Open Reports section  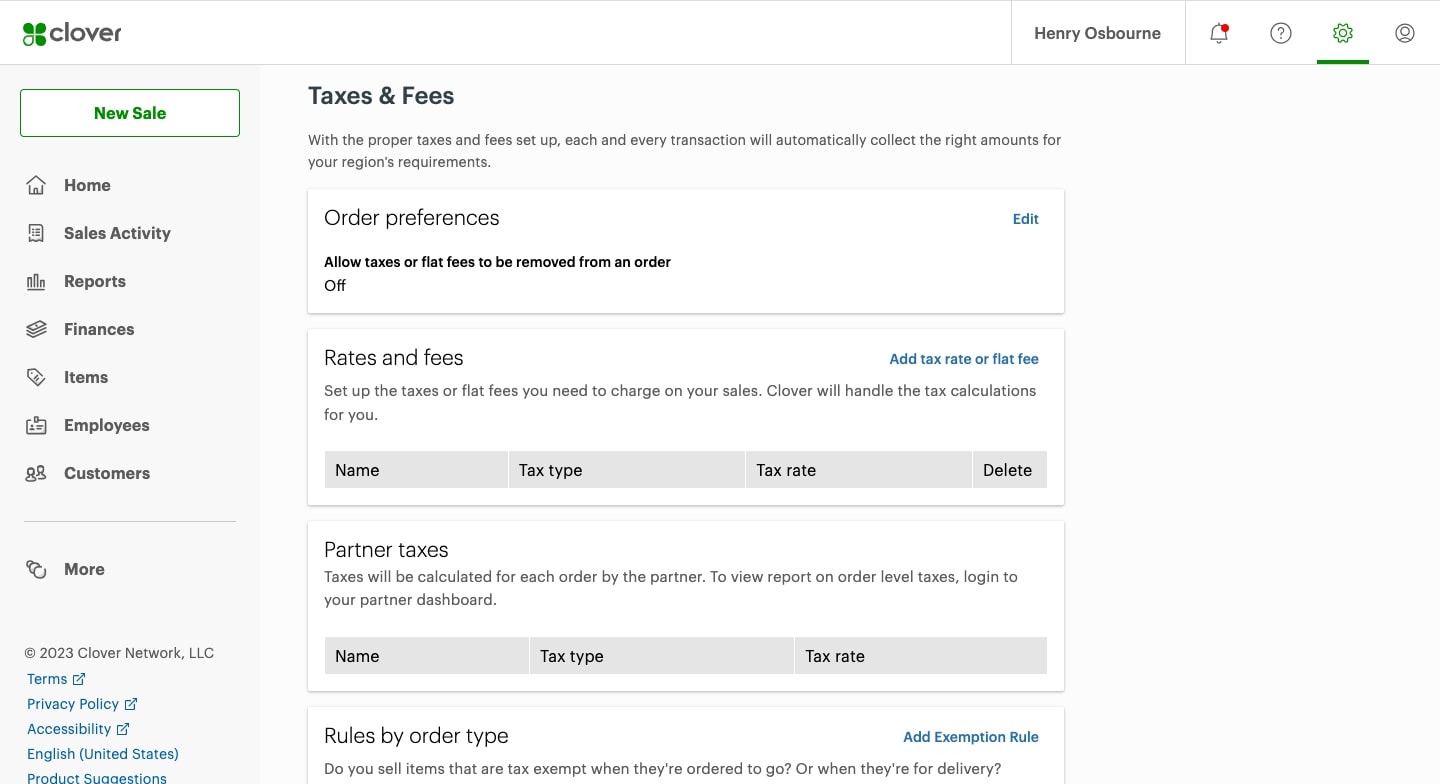click(95, 281)
